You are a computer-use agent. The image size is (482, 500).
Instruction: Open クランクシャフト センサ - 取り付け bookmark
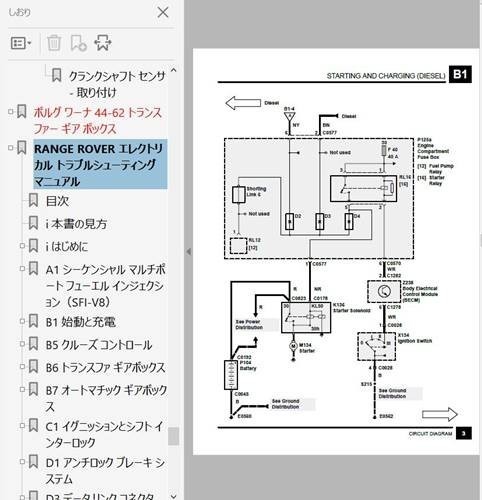[117, 84]
